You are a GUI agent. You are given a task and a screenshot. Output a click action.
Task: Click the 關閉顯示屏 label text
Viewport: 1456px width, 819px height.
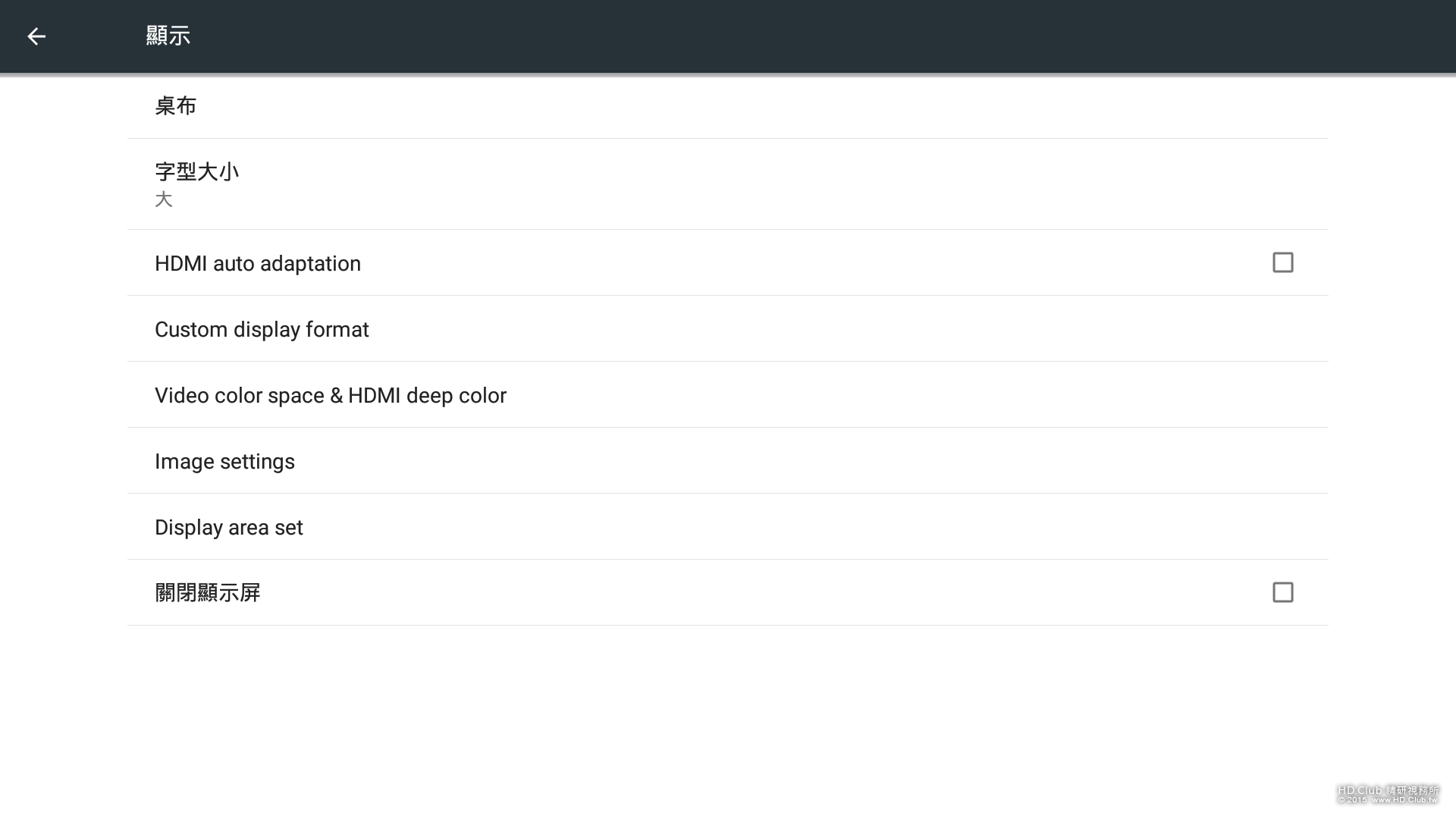(x=208, y=593)
